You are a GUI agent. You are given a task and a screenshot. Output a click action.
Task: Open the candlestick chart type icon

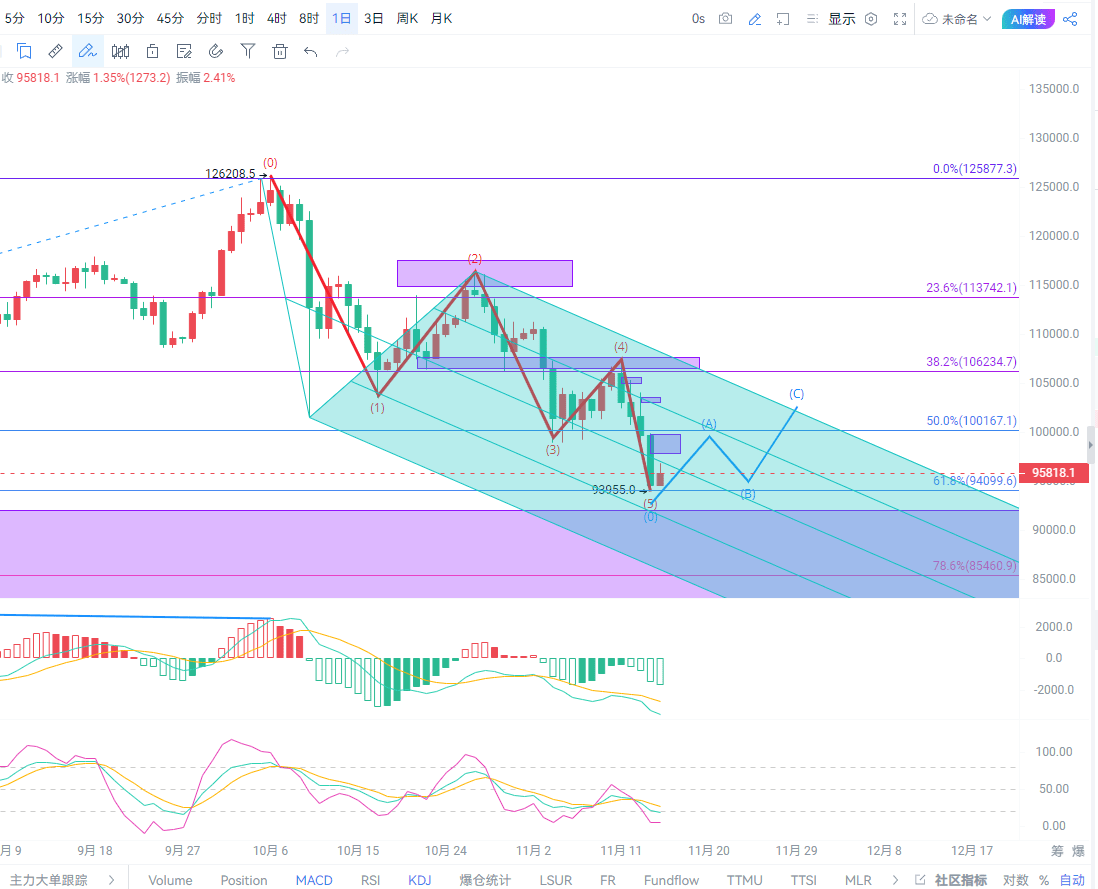click(x=120, y=51)
